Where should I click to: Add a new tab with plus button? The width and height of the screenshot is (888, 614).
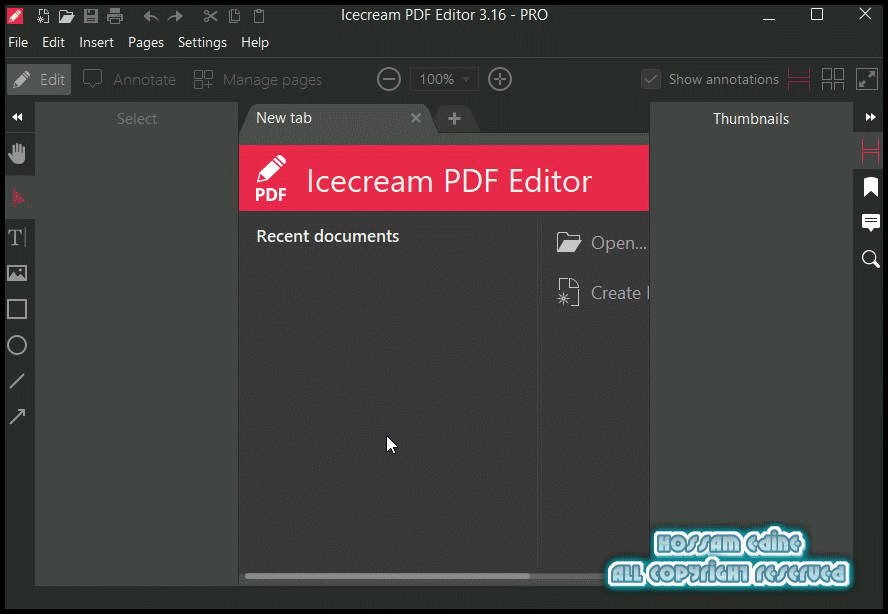pyautogui.click(x=454, y=118)
